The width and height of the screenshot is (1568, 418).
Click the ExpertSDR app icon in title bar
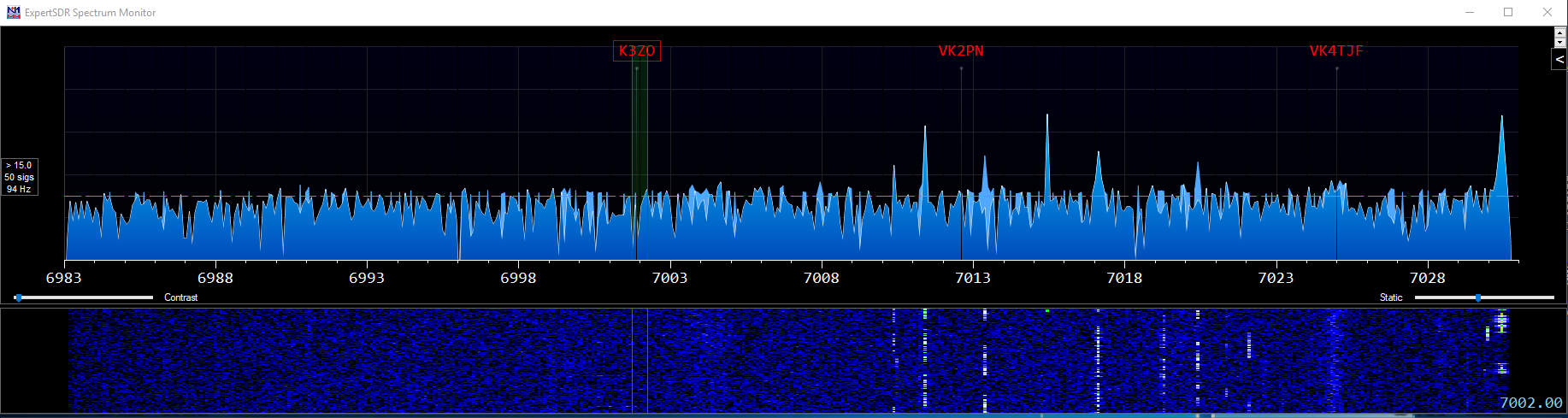[13, 12]
